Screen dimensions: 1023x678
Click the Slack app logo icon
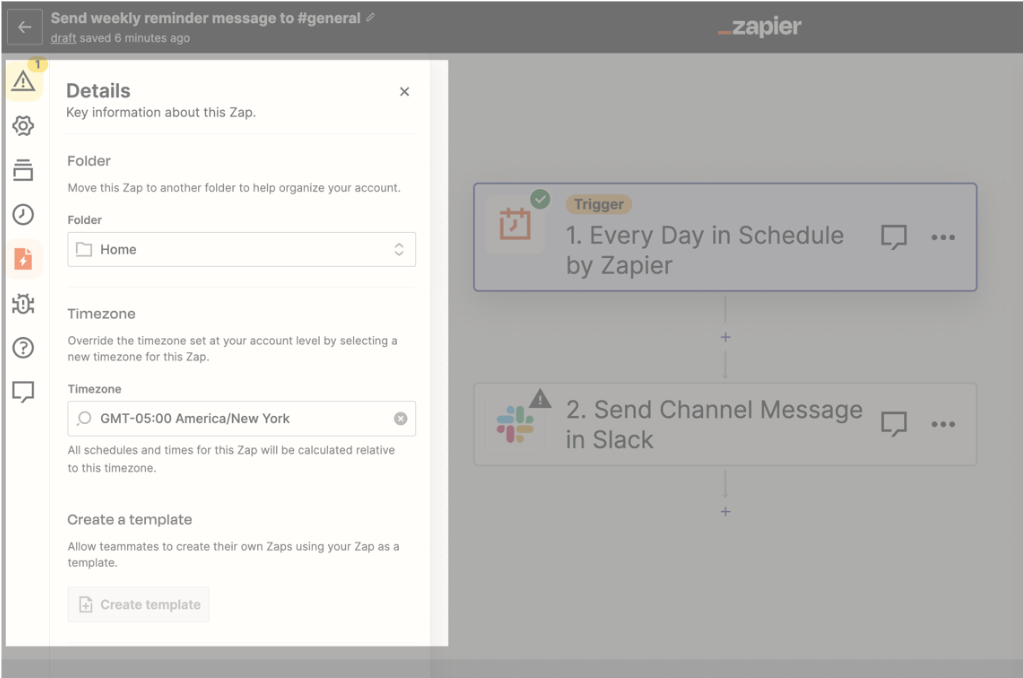tap(515, 424)
